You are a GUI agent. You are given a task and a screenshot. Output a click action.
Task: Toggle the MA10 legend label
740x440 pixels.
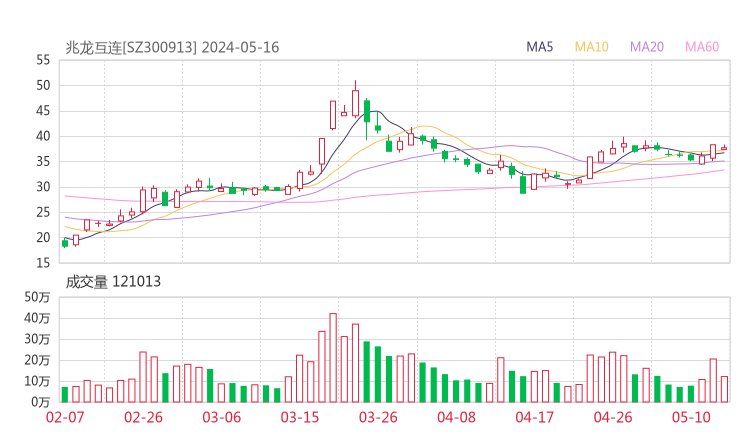tap(591, 47)
